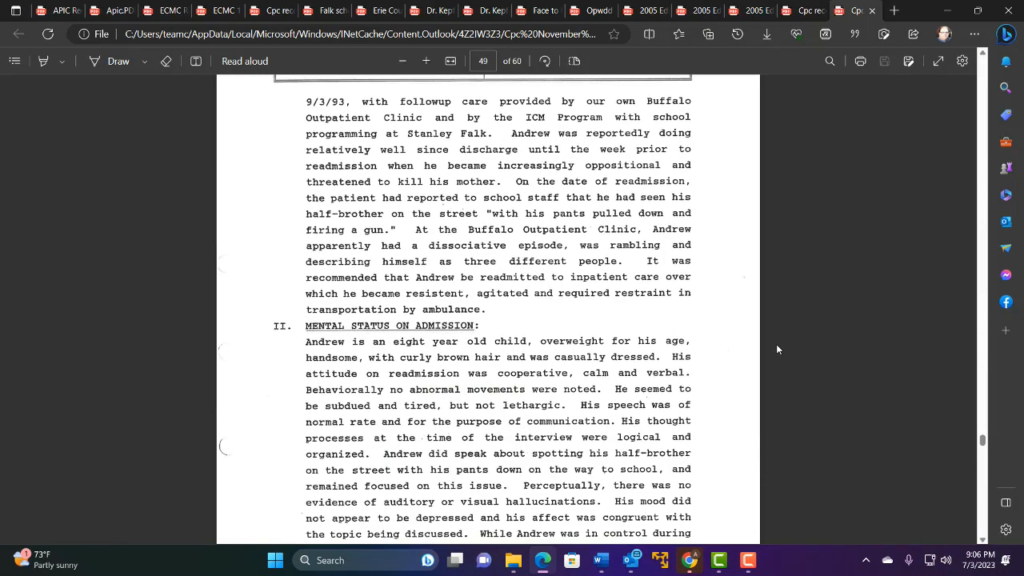Click the address bar file URL

click(360, 34)
